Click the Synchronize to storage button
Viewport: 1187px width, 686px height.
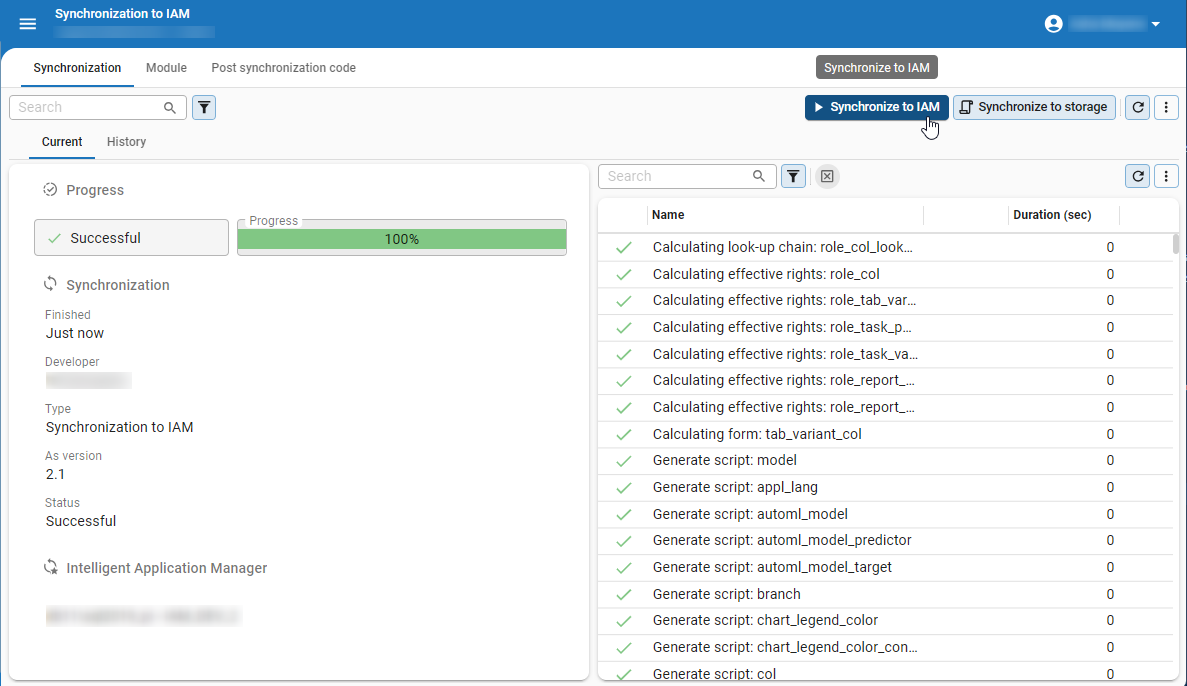1034,107
